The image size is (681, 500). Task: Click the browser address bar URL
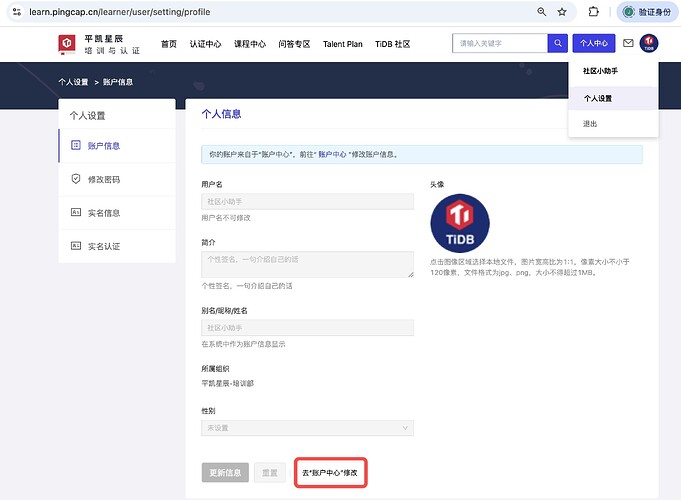pyautogui.click(x=119, y=12)
